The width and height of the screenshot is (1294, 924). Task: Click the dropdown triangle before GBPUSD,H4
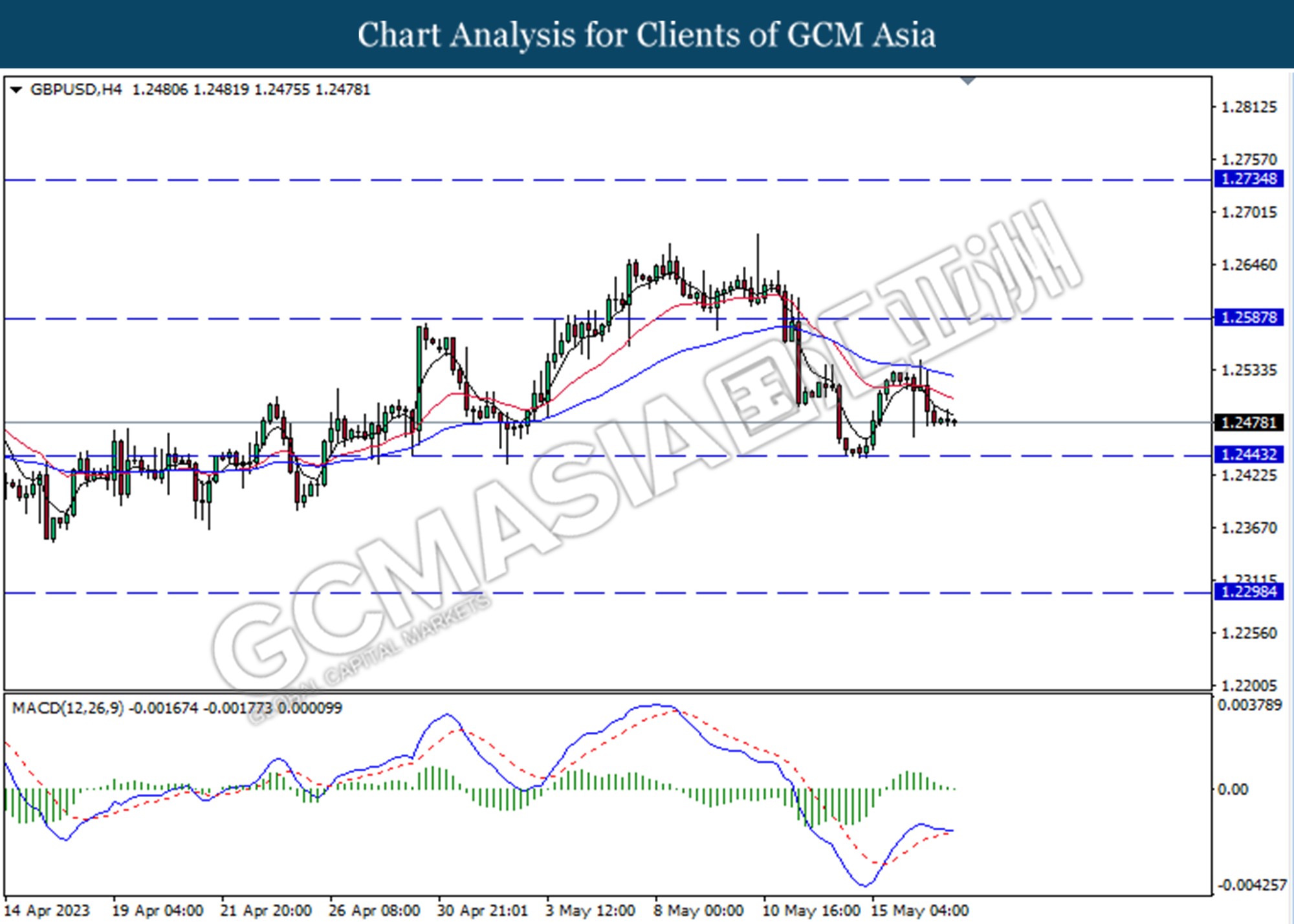click(16, 90)
